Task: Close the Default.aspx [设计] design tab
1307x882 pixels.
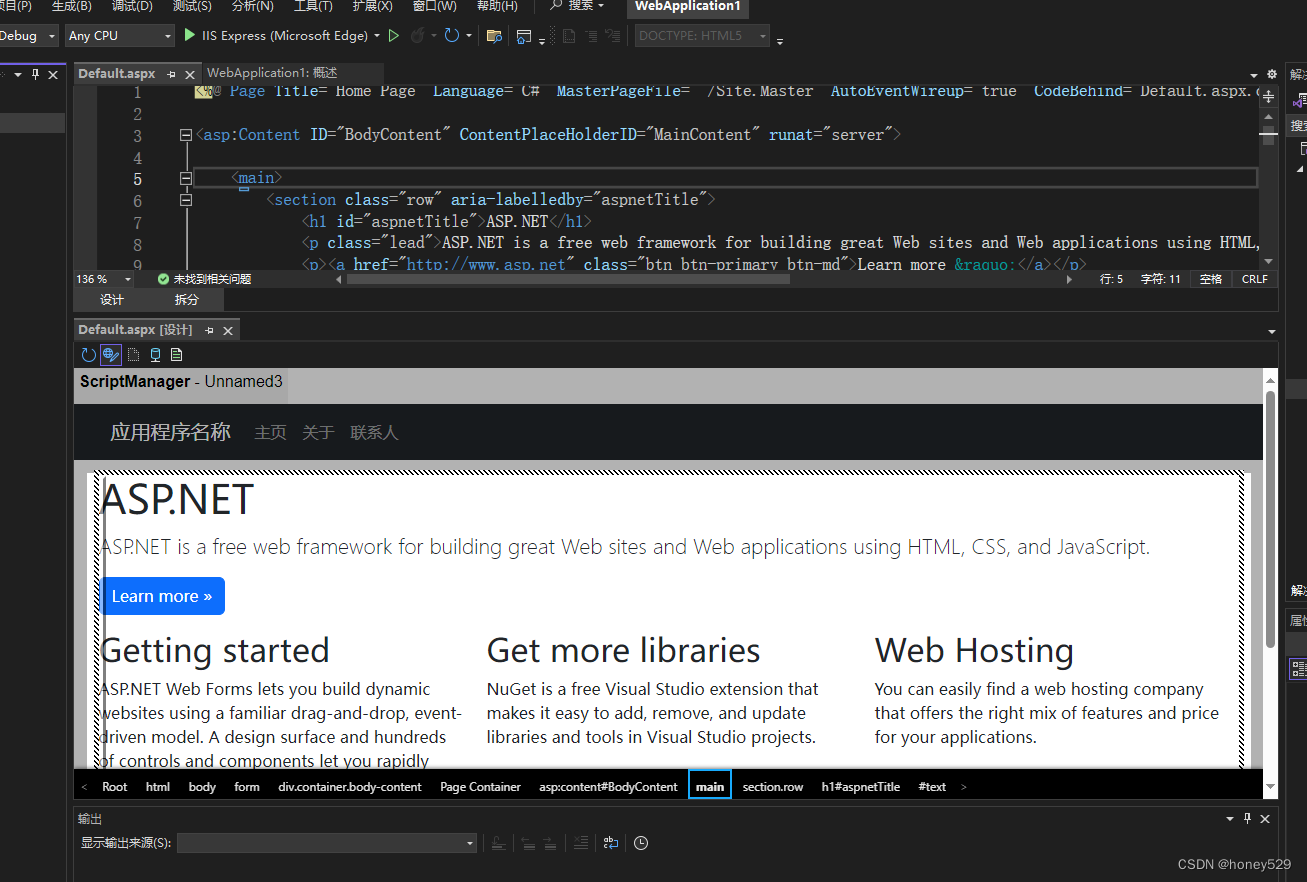Action: tap(227, 330)
